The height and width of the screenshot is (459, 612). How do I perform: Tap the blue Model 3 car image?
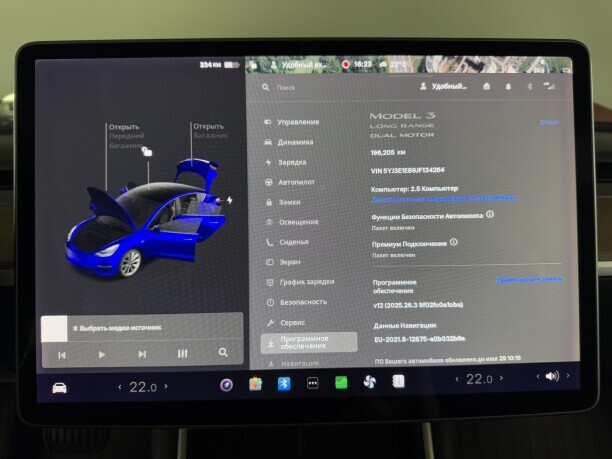tap(146, 219)
